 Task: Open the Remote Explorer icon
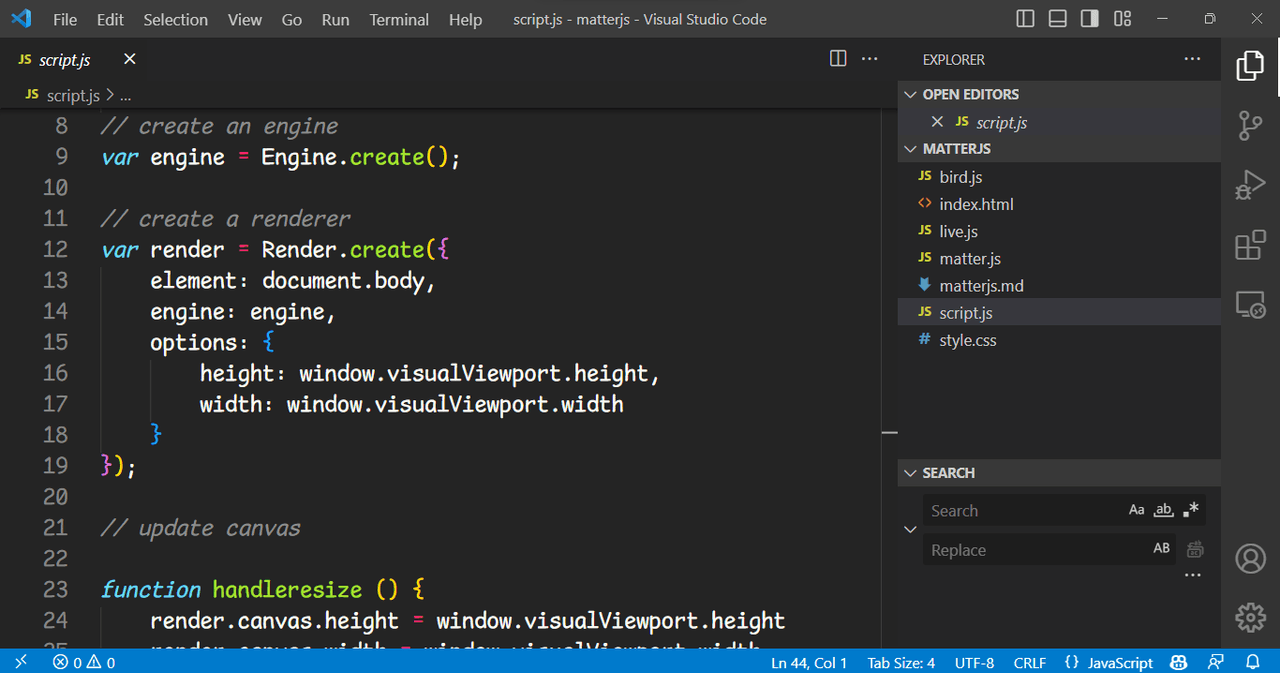(x=1250, y=304)
